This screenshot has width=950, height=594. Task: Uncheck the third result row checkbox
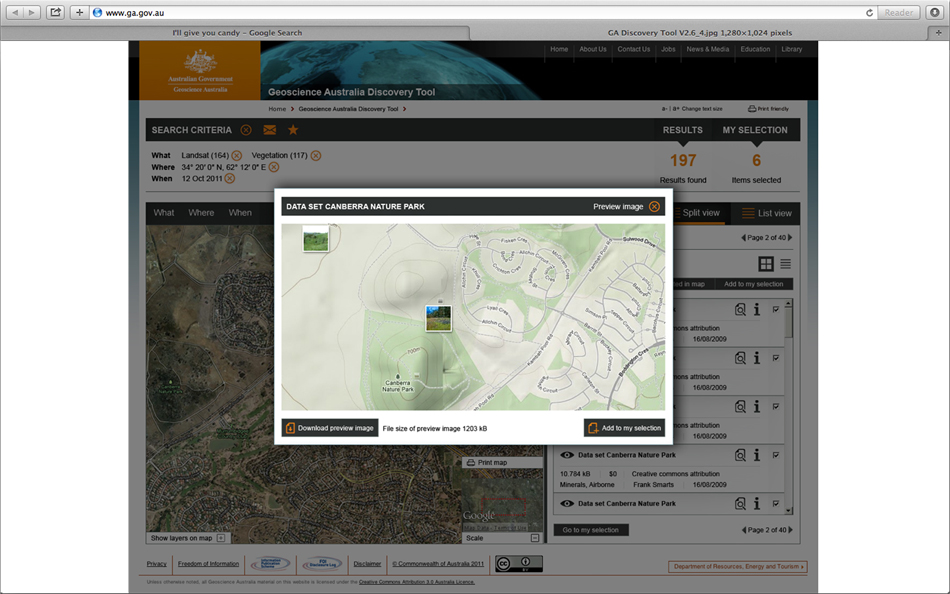tap(776, 406)
